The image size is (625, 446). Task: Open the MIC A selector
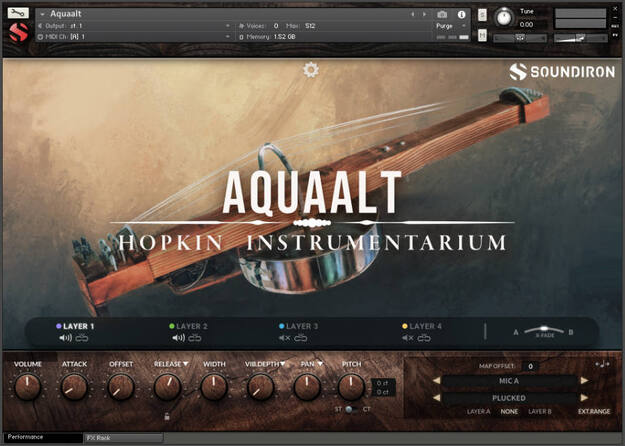[509, 381]
